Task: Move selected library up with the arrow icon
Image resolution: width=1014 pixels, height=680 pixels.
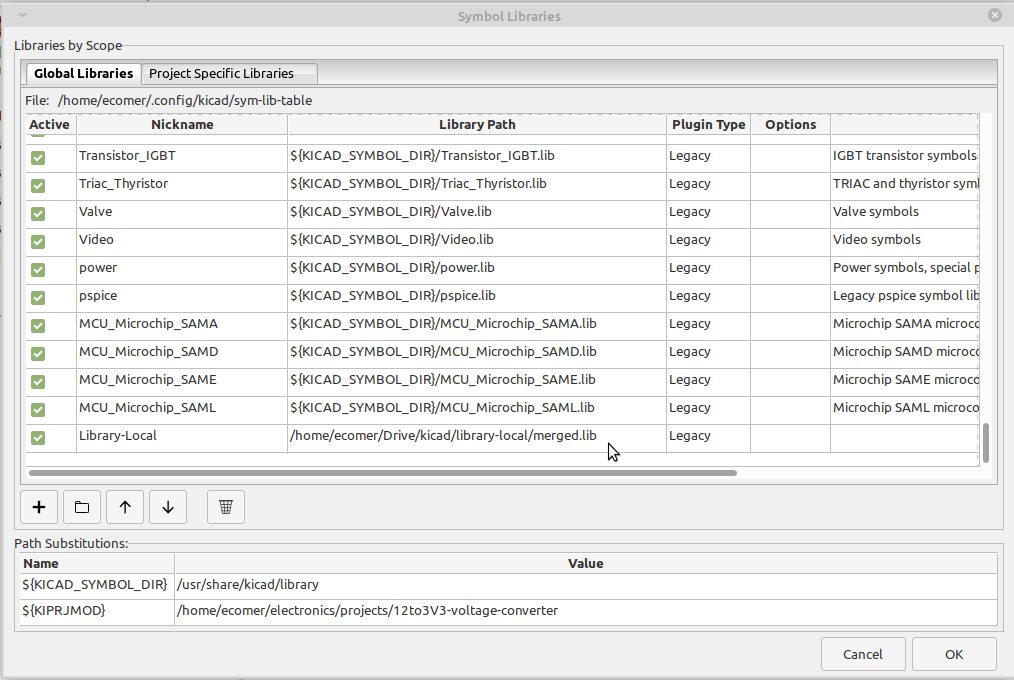Action: click(125, 507)
